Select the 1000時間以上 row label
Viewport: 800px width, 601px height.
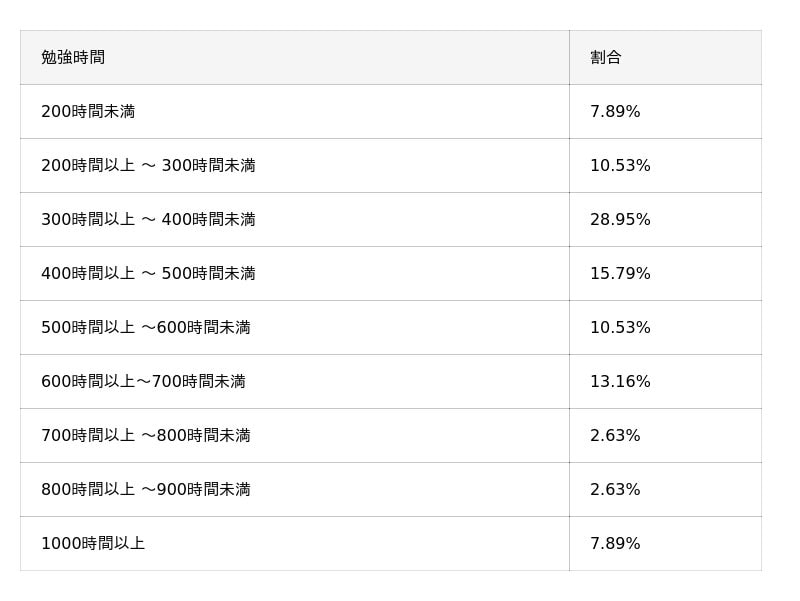tap(93, 544)
